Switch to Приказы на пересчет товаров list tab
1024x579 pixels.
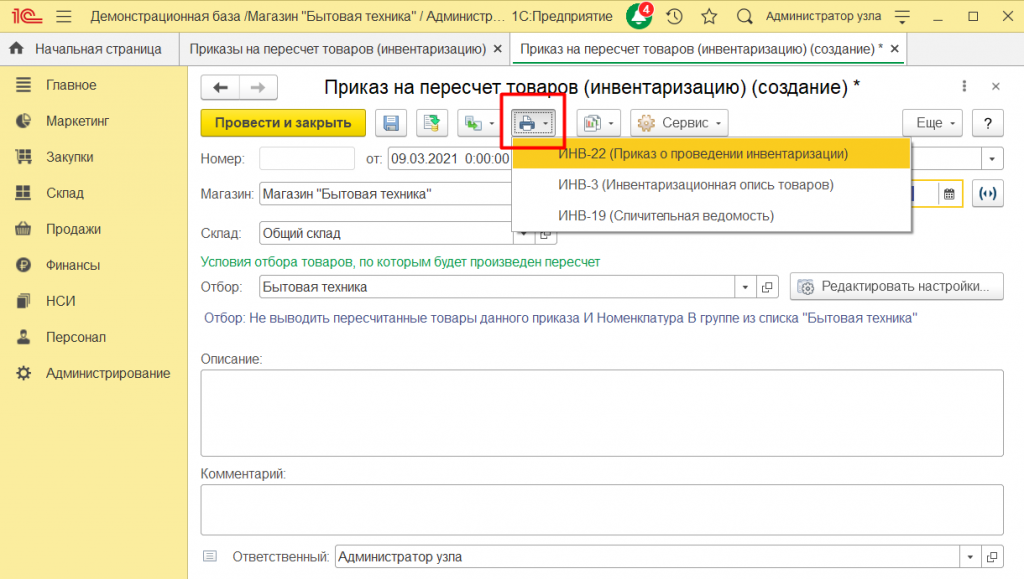click(338, 49)
